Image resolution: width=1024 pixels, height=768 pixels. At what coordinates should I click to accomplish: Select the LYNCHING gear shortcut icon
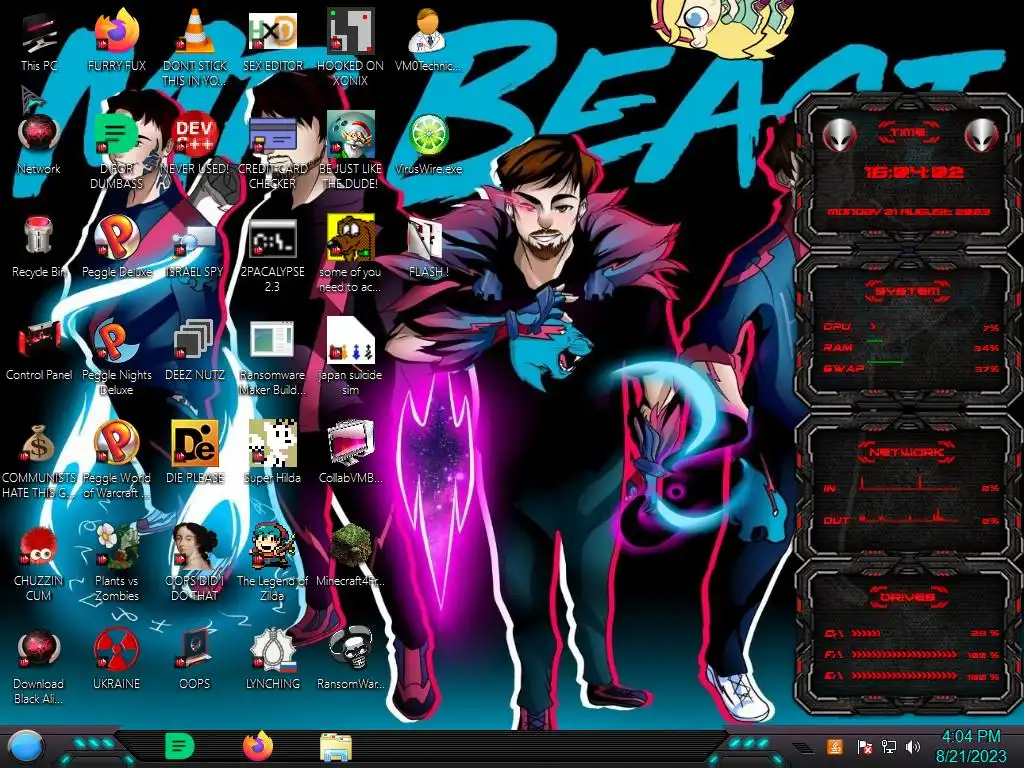pyautogui.click(x=273, y=649)
